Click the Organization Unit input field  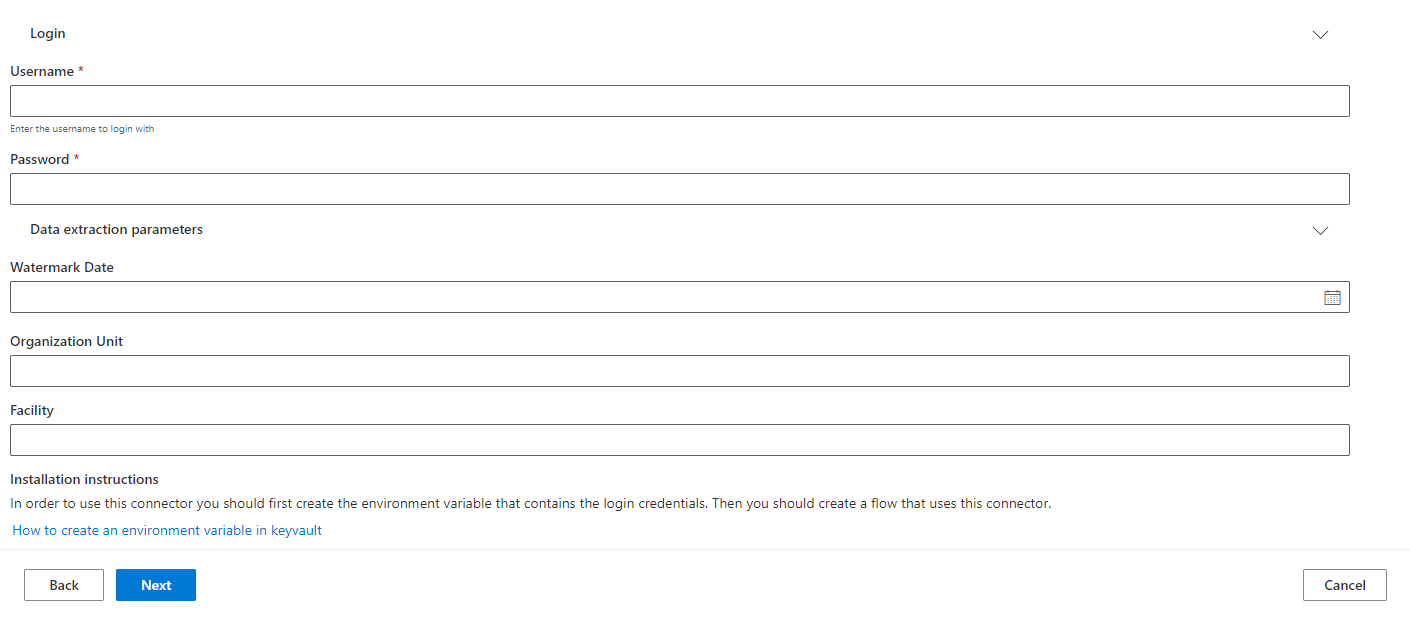pos(679,371)
